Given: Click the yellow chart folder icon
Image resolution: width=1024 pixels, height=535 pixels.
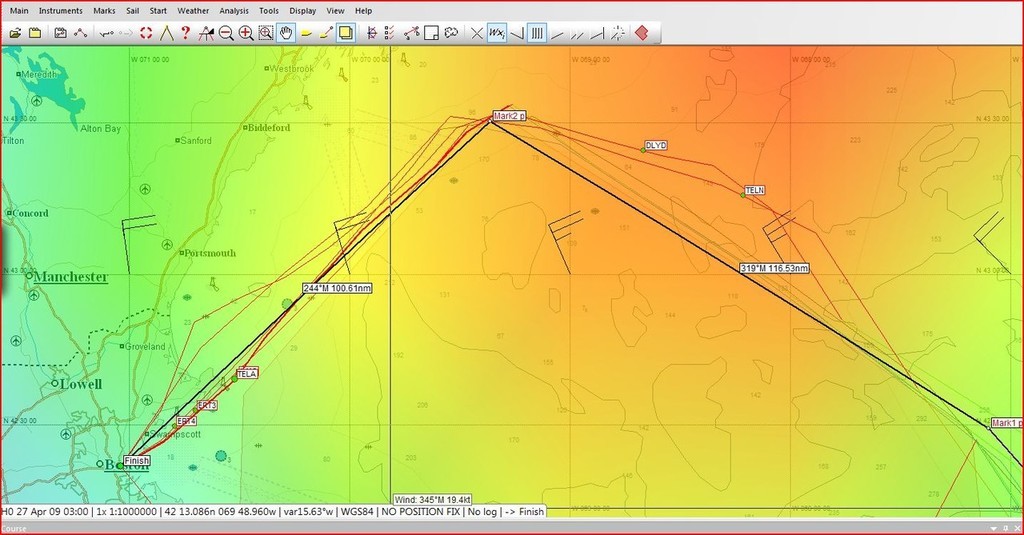Looking at the screenshot, I should coord(35,33).
